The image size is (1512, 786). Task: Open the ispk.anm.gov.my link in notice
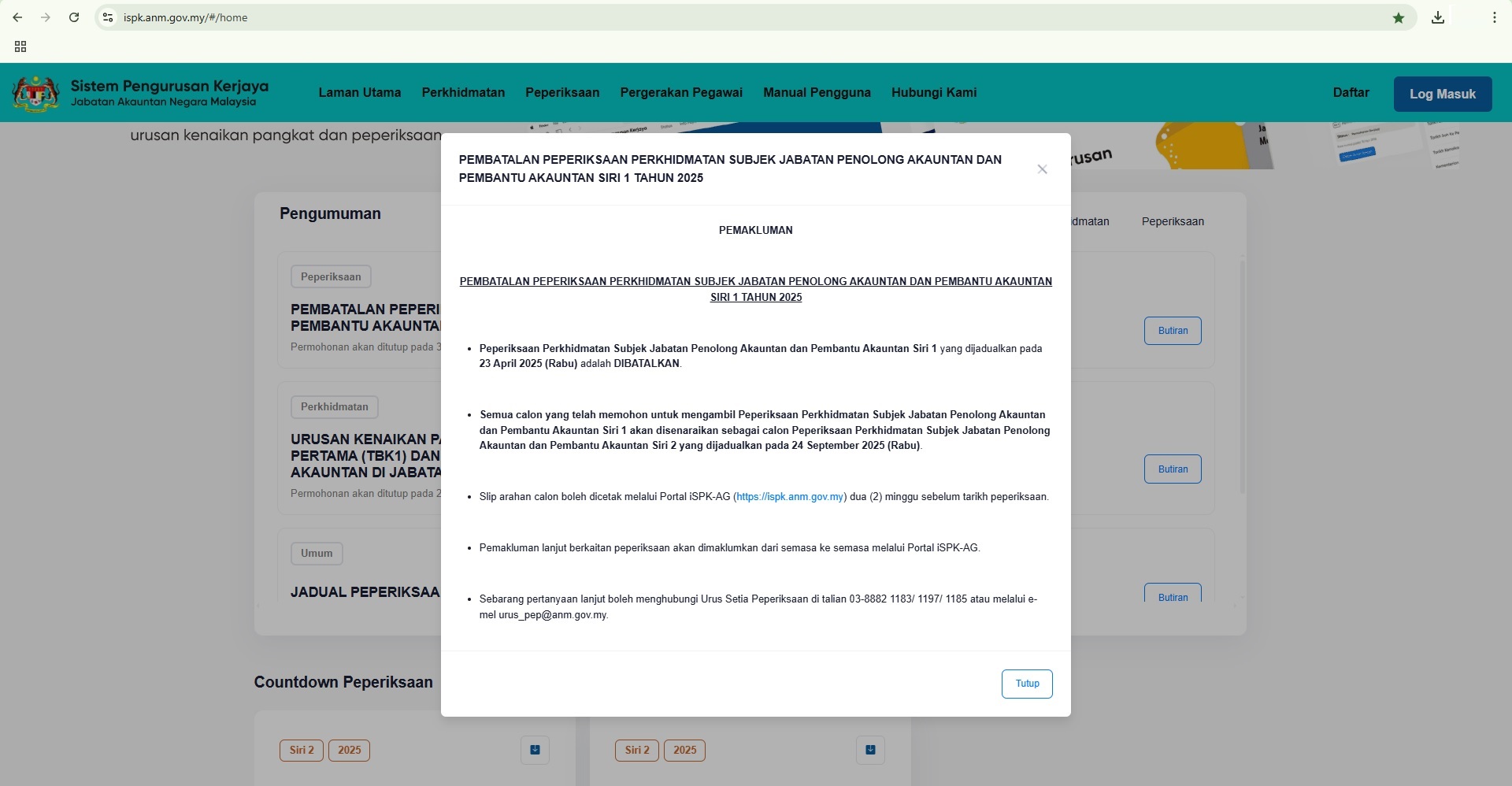tap(790, 497)
